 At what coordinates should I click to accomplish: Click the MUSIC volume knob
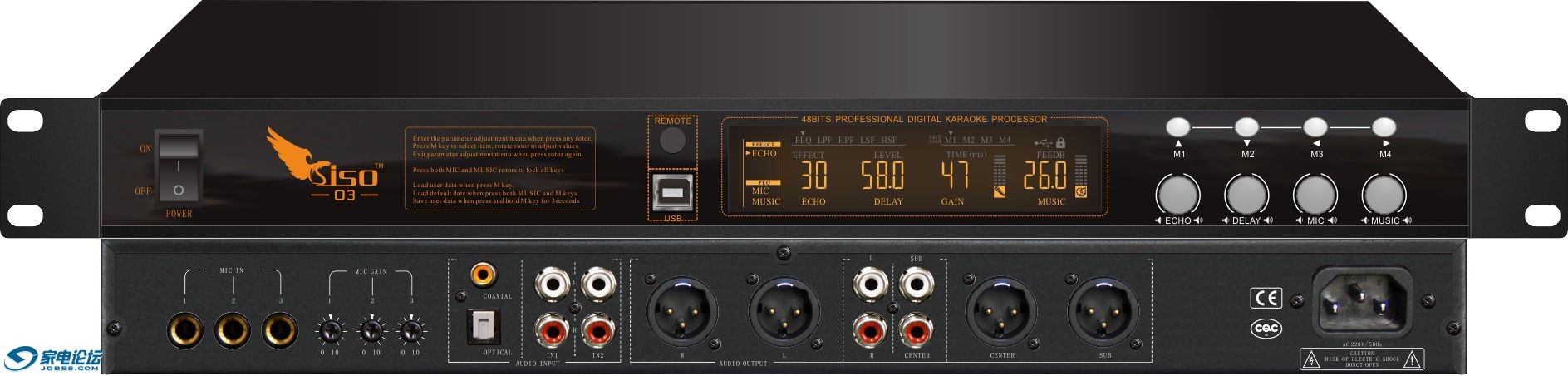(x=1384, y=195)
